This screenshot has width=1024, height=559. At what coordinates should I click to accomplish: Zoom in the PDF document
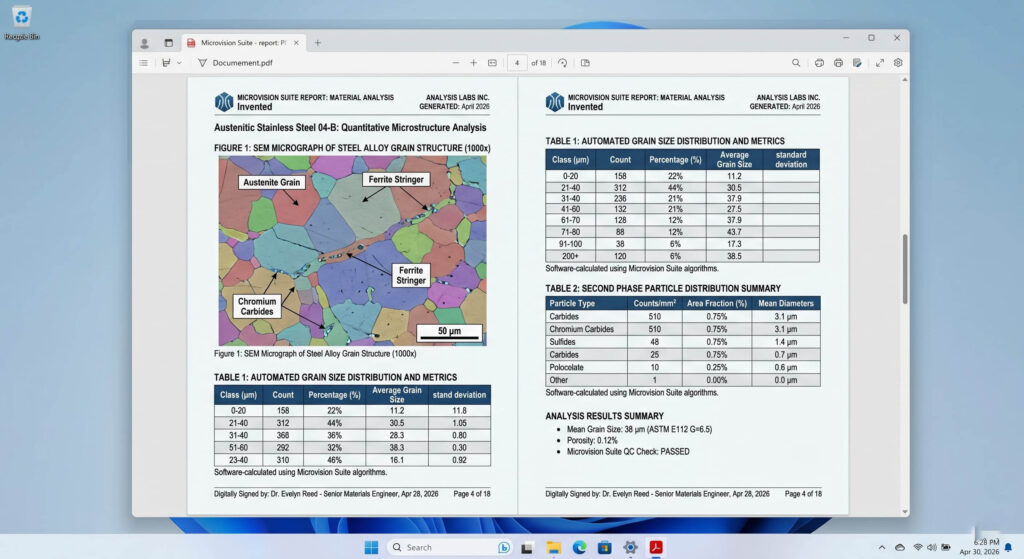473,63
